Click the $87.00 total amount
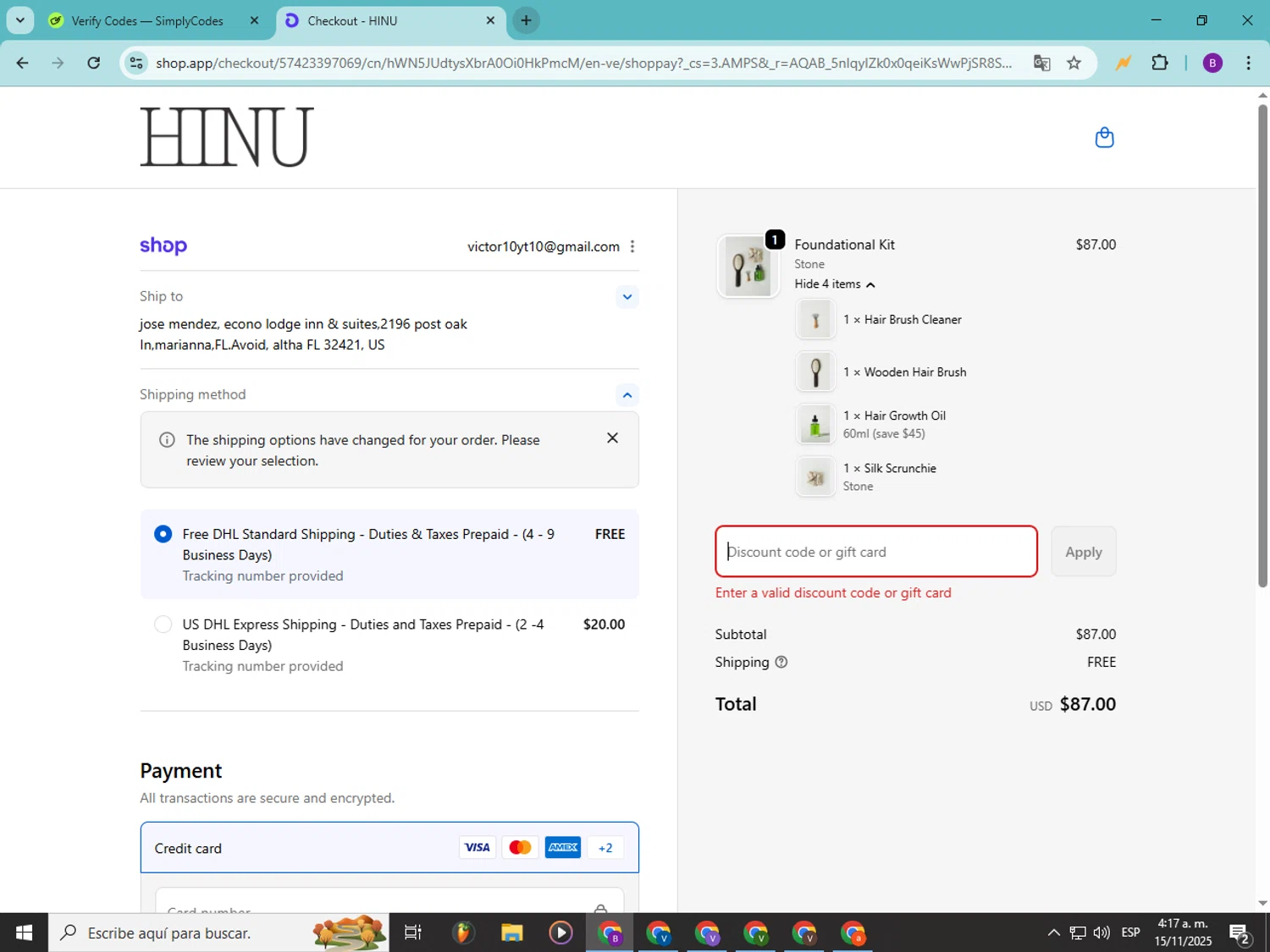The image size is (1270, 952). [1088, 704]
